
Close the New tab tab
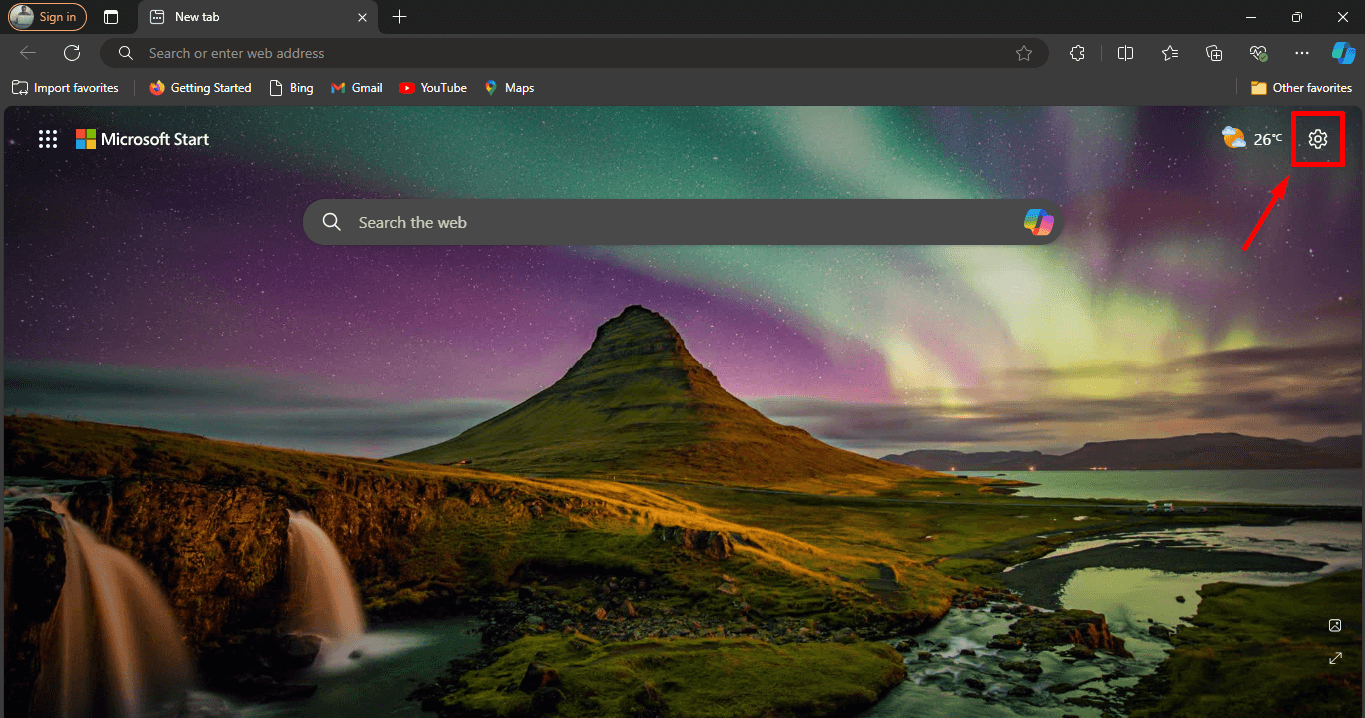(x=362, y=17)
